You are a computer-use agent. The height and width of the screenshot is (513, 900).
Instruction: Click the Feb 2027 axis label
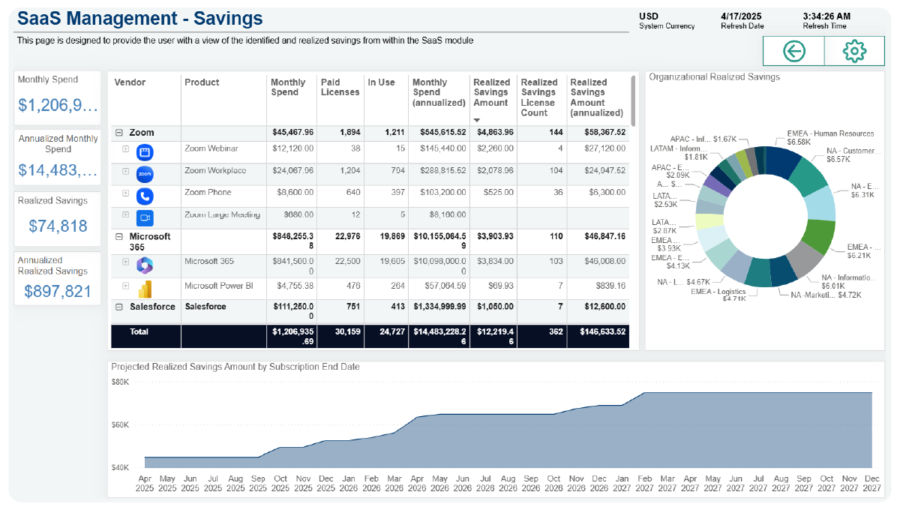pyautogui.click(x=644, y=483)
